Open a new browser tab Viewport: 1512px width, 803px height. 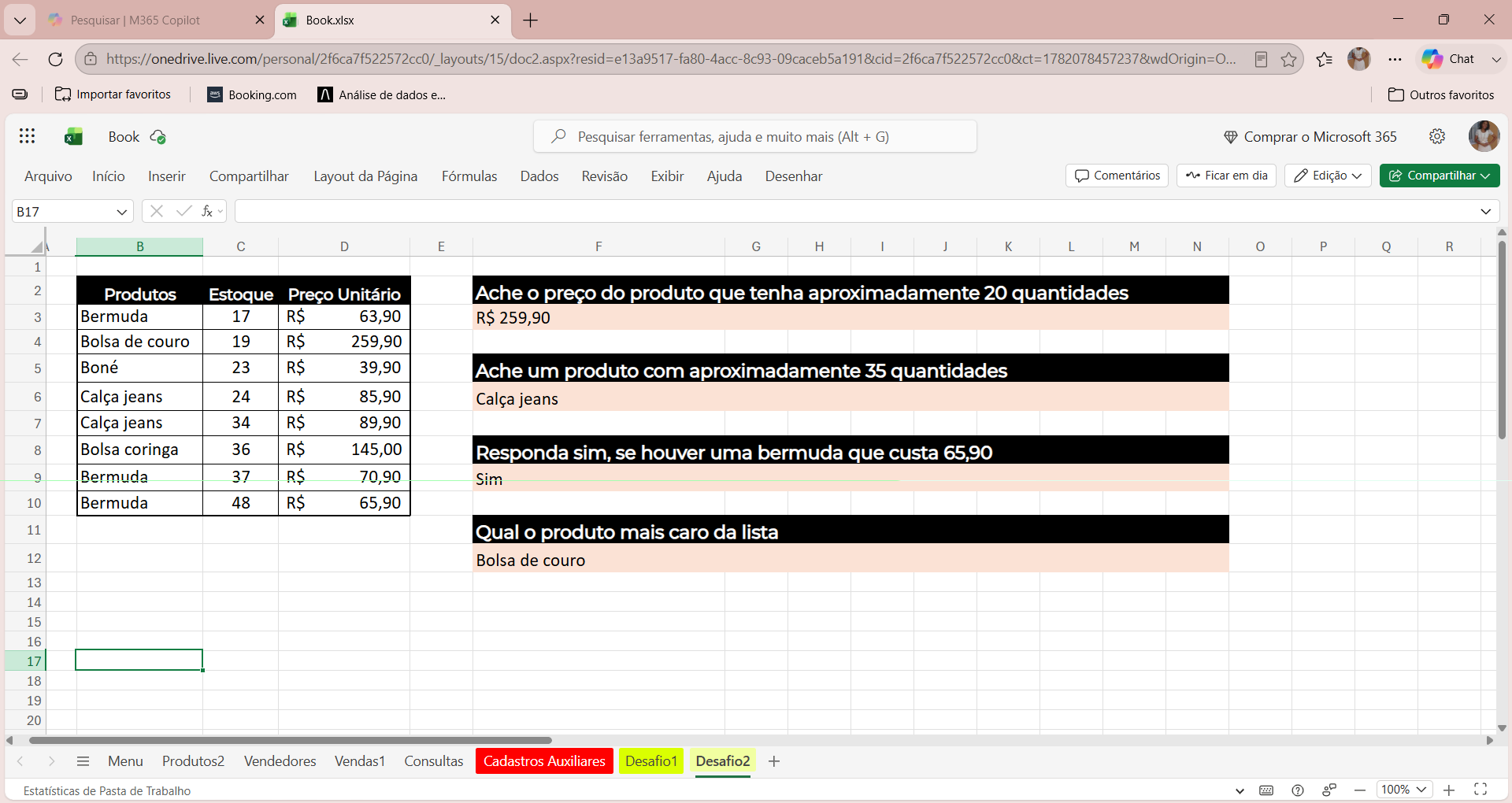coord(531,20)
